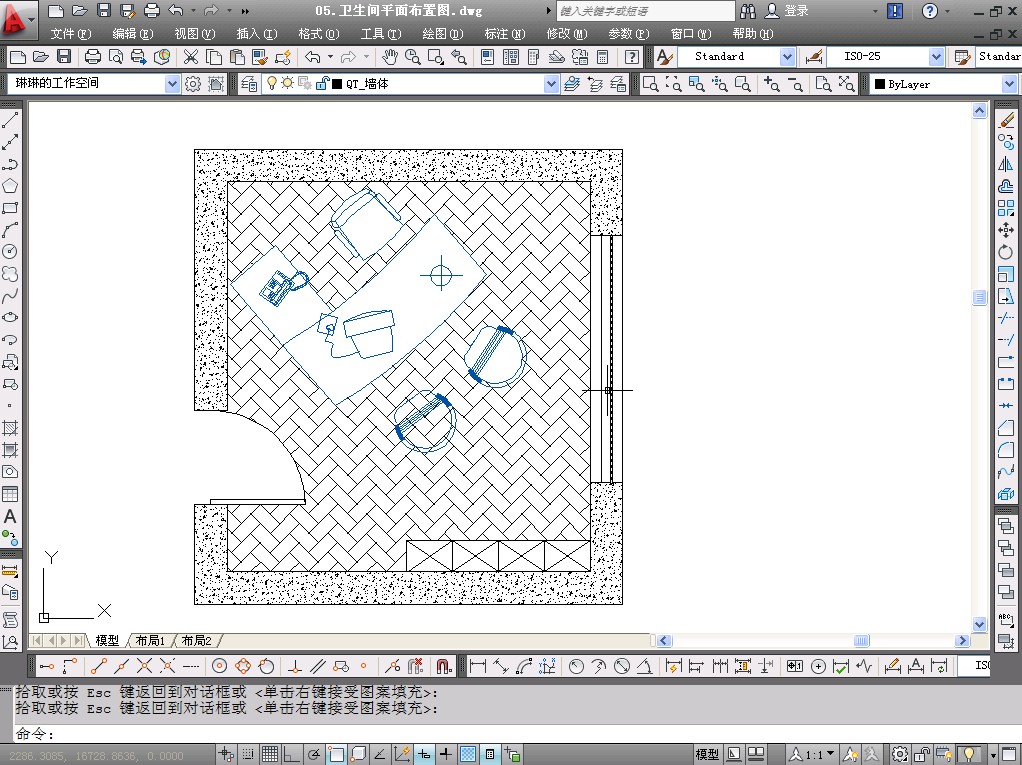The height and width of the screenshot is (765, 1022).
Task: Click the Print icon in standard toolbar
Action: click(x=92, y=57)
